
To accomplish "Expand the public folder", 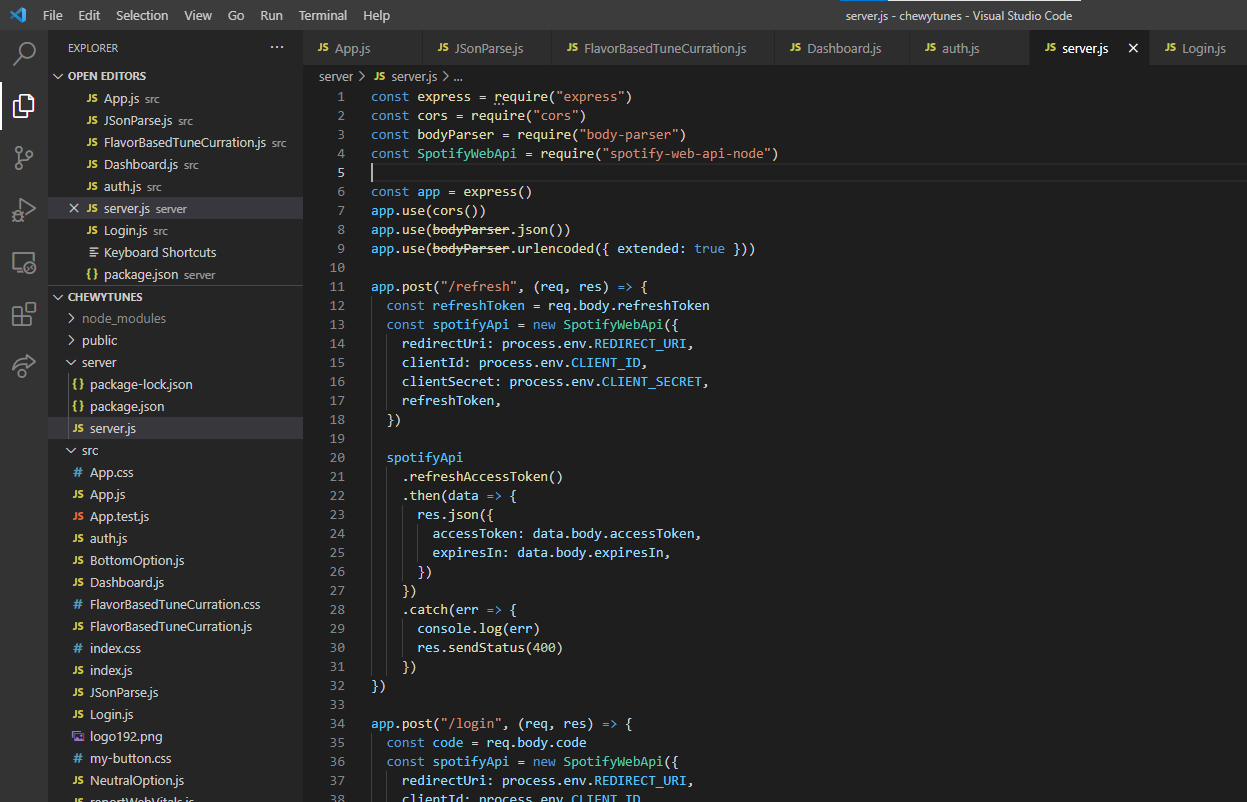I will (x=99, y=341).
